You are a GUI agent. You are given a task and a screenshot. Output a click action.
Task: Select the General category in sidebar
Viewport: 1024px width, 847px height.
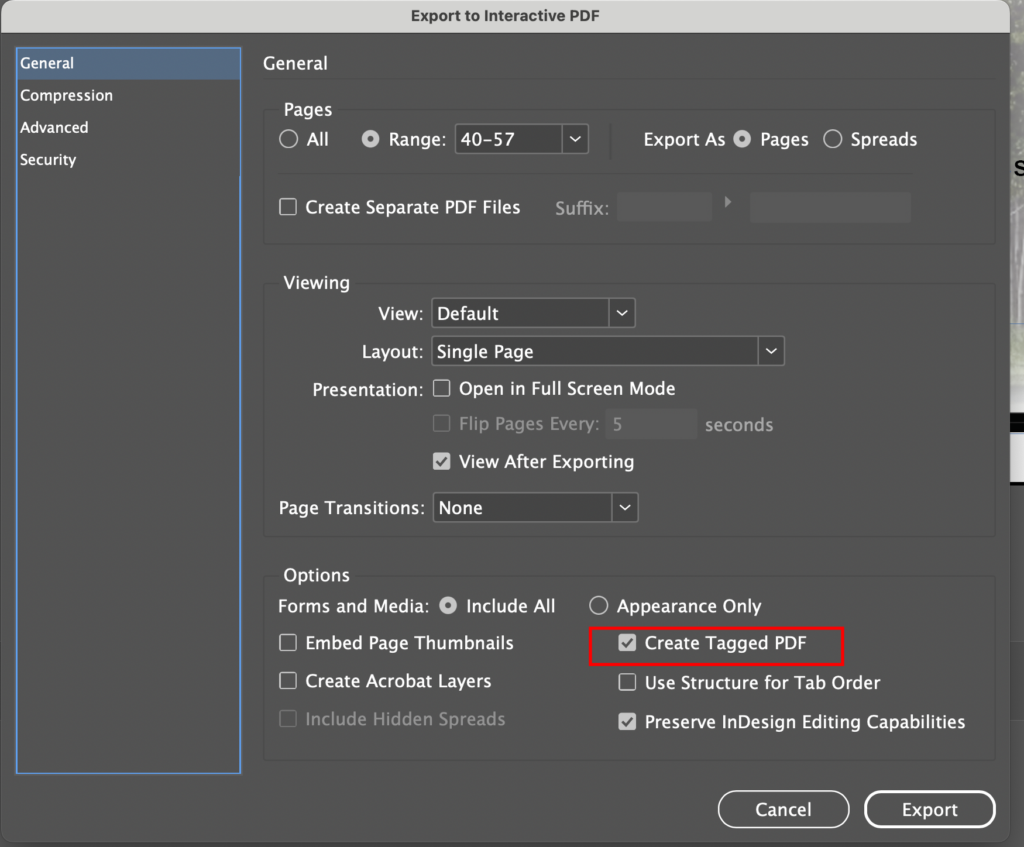point(47,64)
